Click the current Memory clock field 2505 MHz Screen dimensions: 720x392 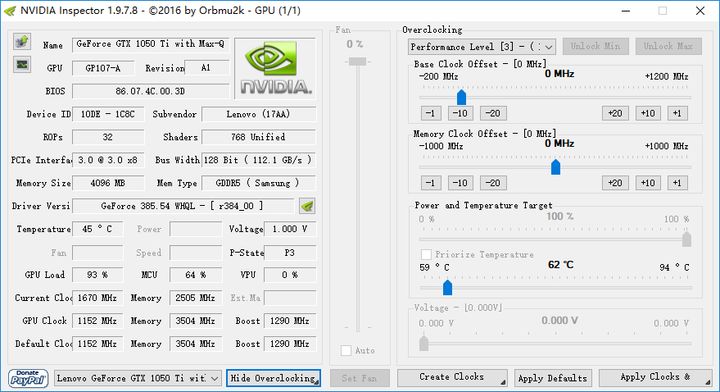pos(196,298)
